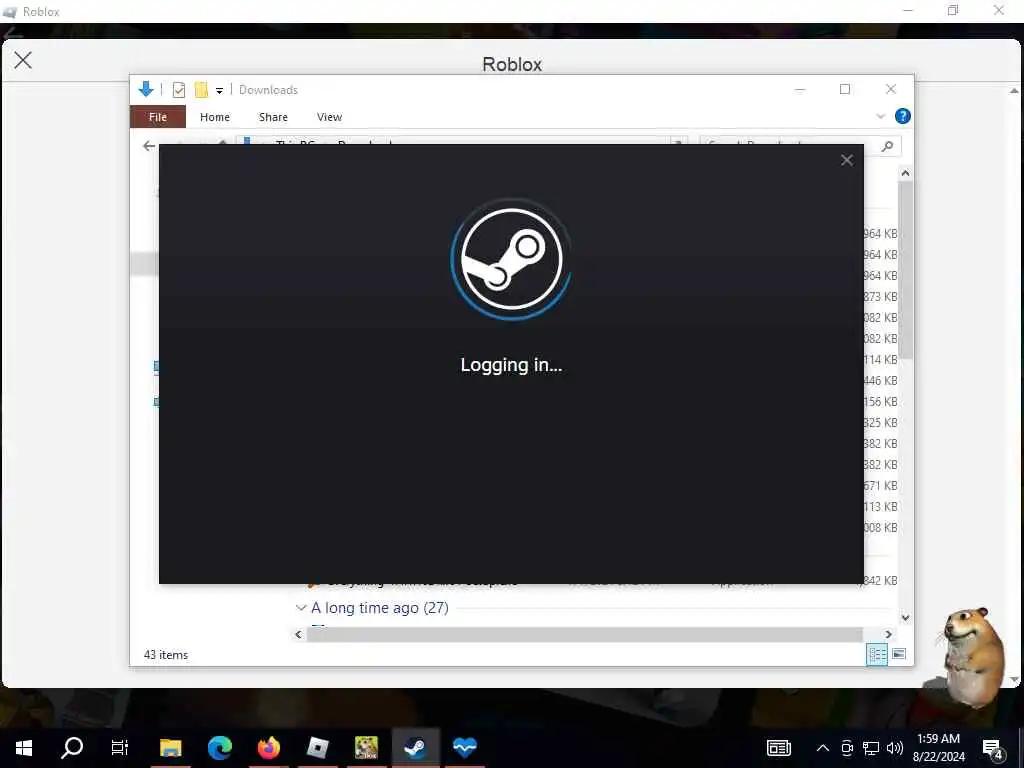Go back using Explorer back arrow

coord(149,146)
